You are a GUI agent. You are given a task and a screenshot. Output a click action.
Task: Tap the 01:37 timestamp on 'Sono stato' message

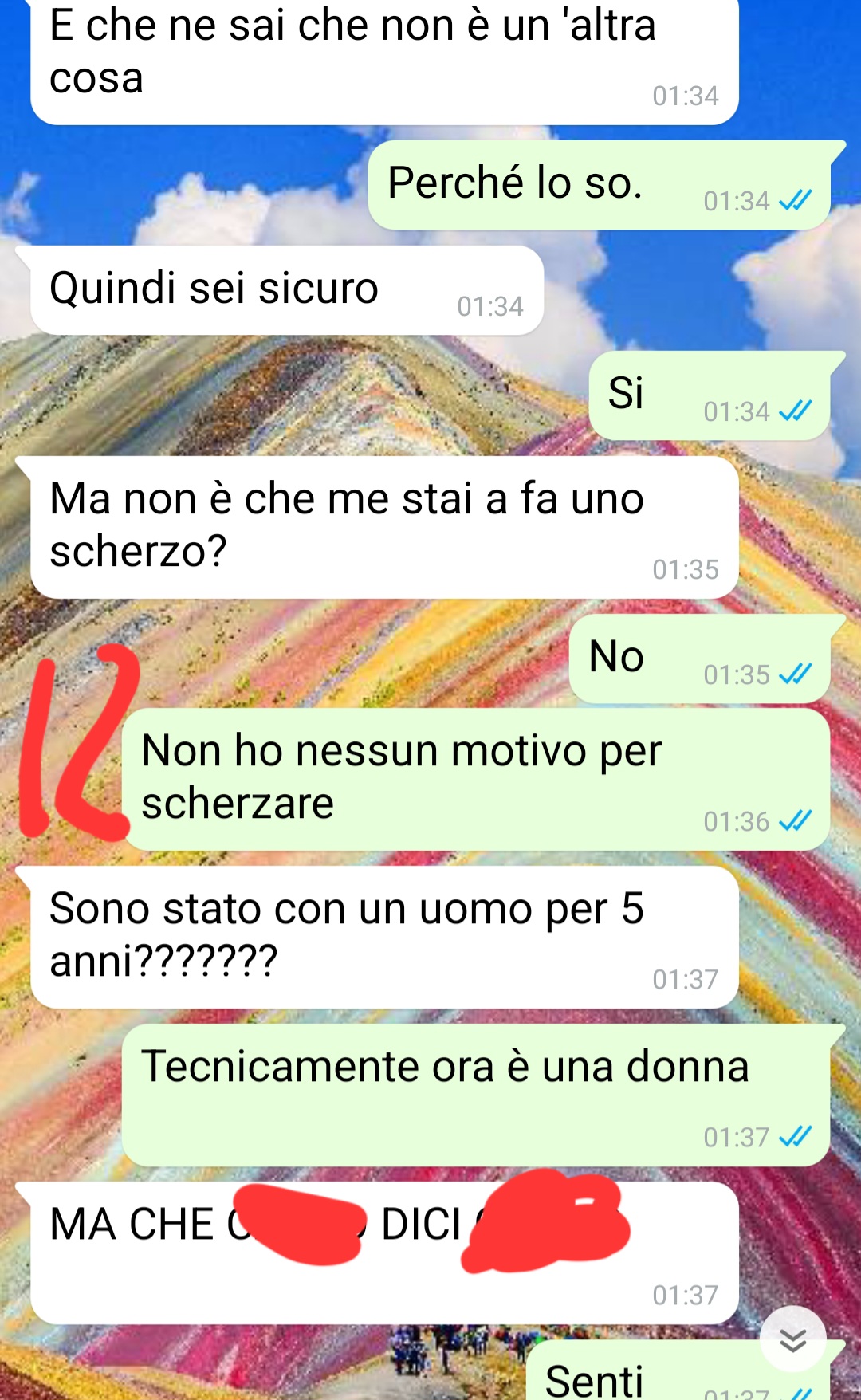pyautogui.click(x=685, y=978)
